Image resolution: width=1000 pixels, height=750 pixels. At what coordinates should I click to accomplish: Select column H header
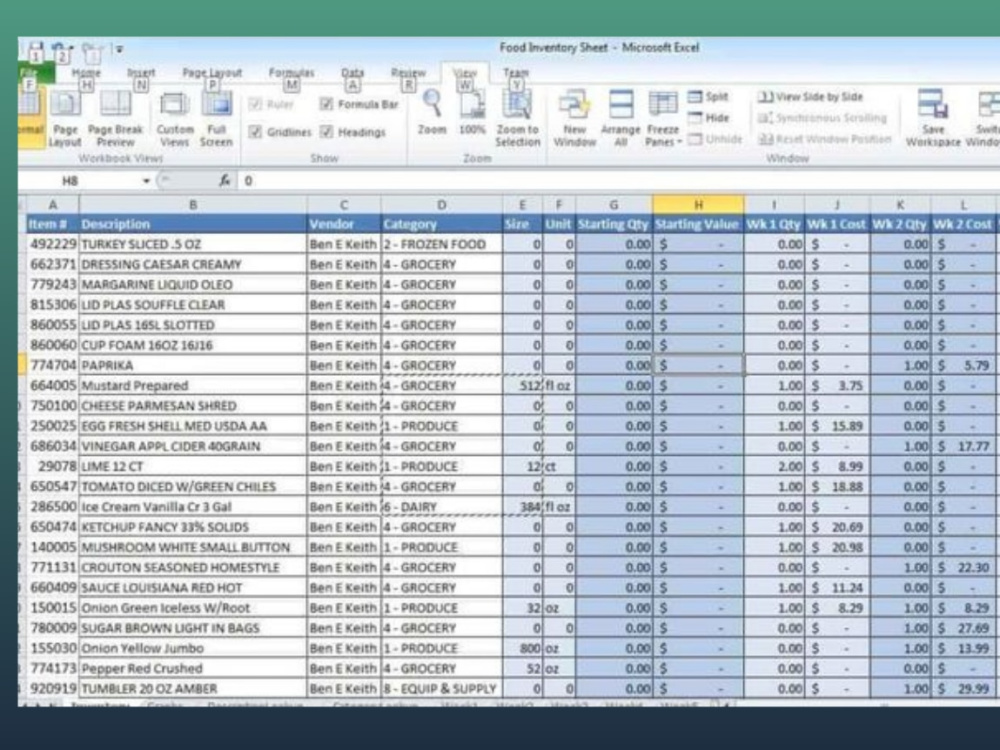coord(698,205)
